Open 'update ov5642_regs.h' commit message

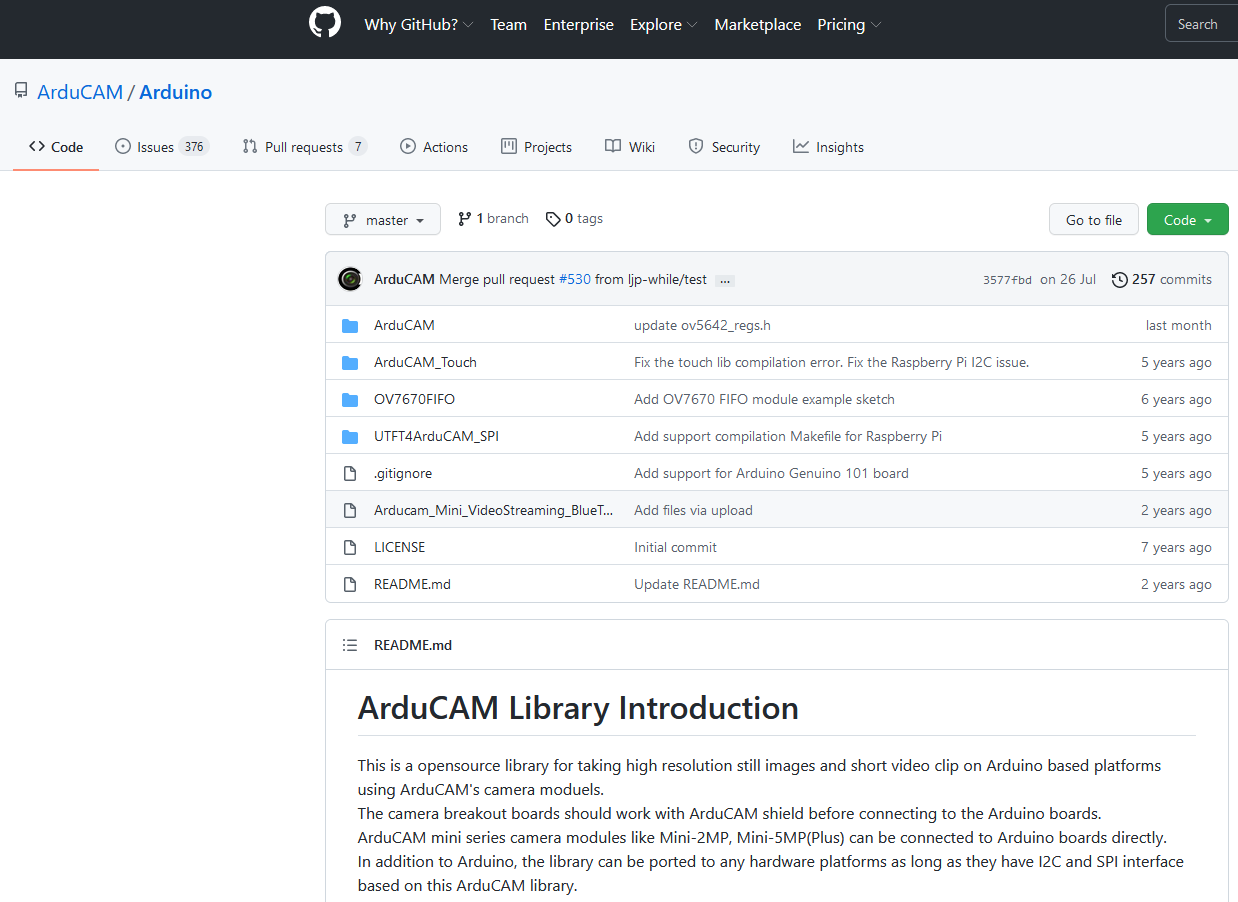coord(702,326)
